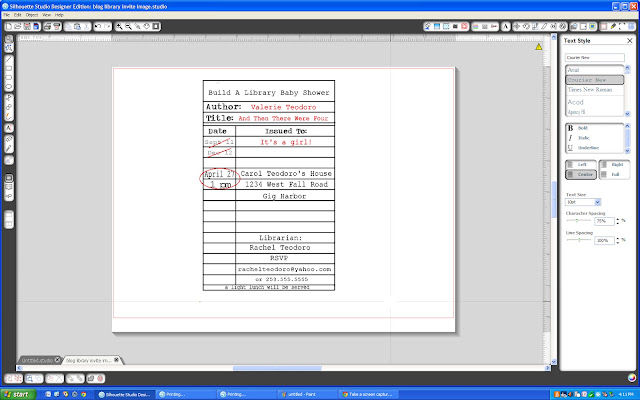Toggle Italic text style

click(x=594, y=138)
